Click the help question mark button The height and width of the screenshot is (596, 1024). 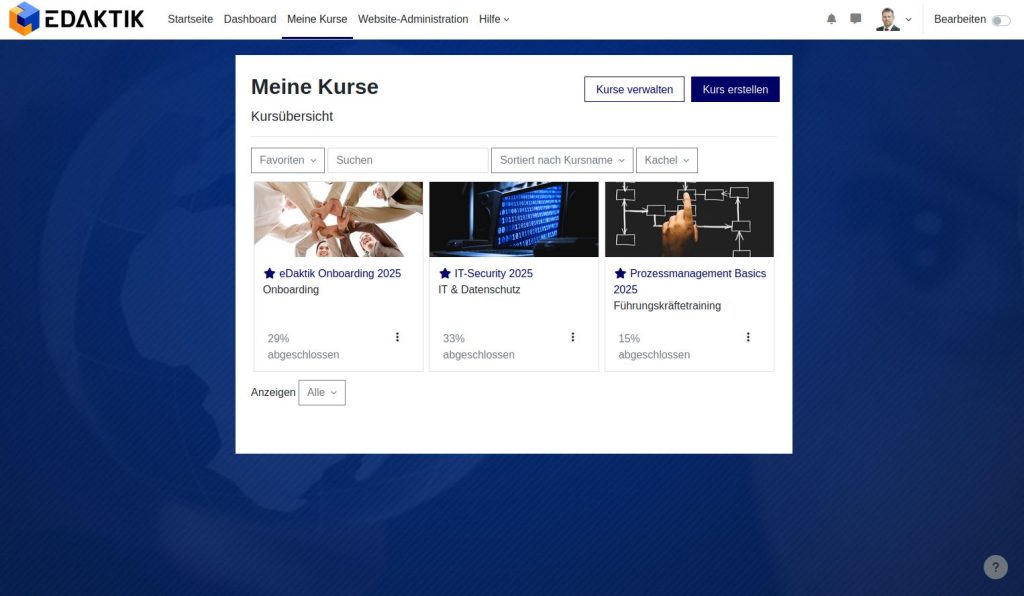pos(995,567)
